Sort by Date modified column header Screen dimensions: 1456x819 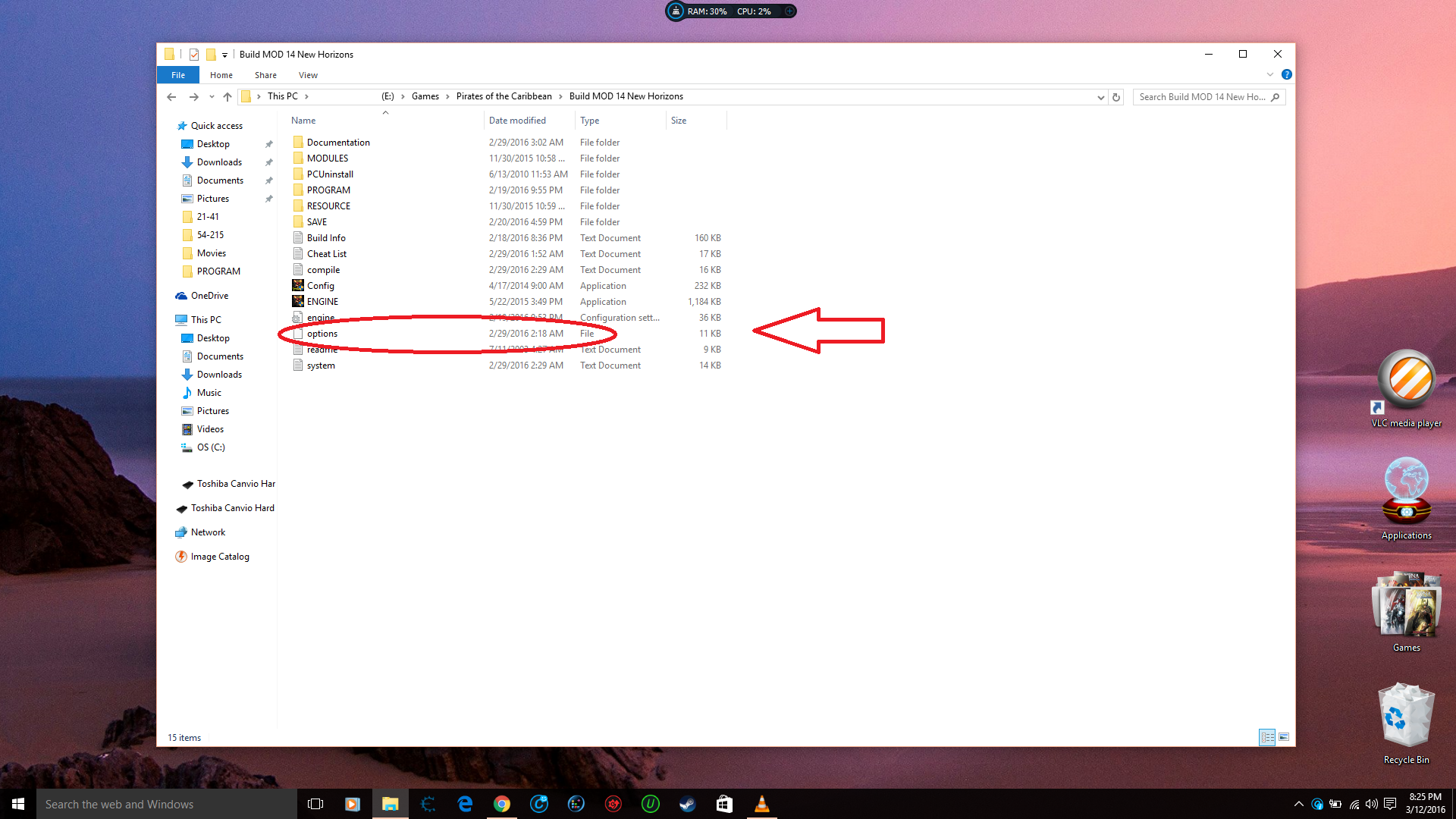[x=517, y=121]
